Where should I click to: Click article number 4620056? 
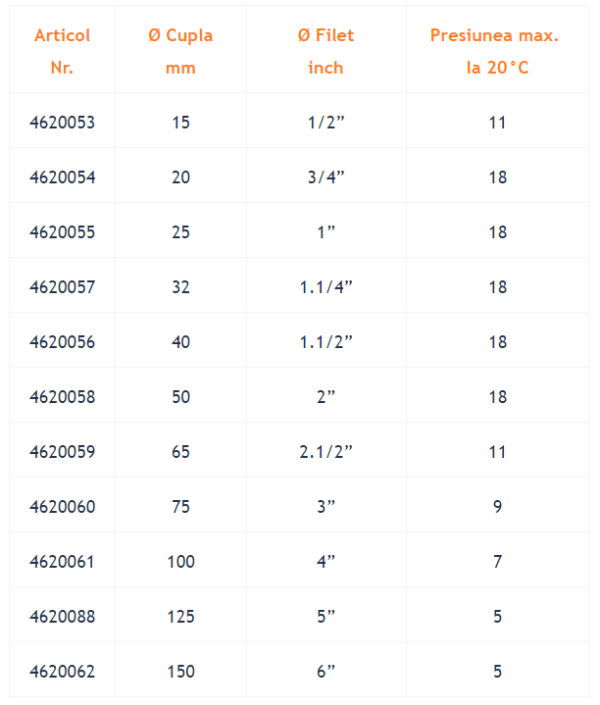62,342
